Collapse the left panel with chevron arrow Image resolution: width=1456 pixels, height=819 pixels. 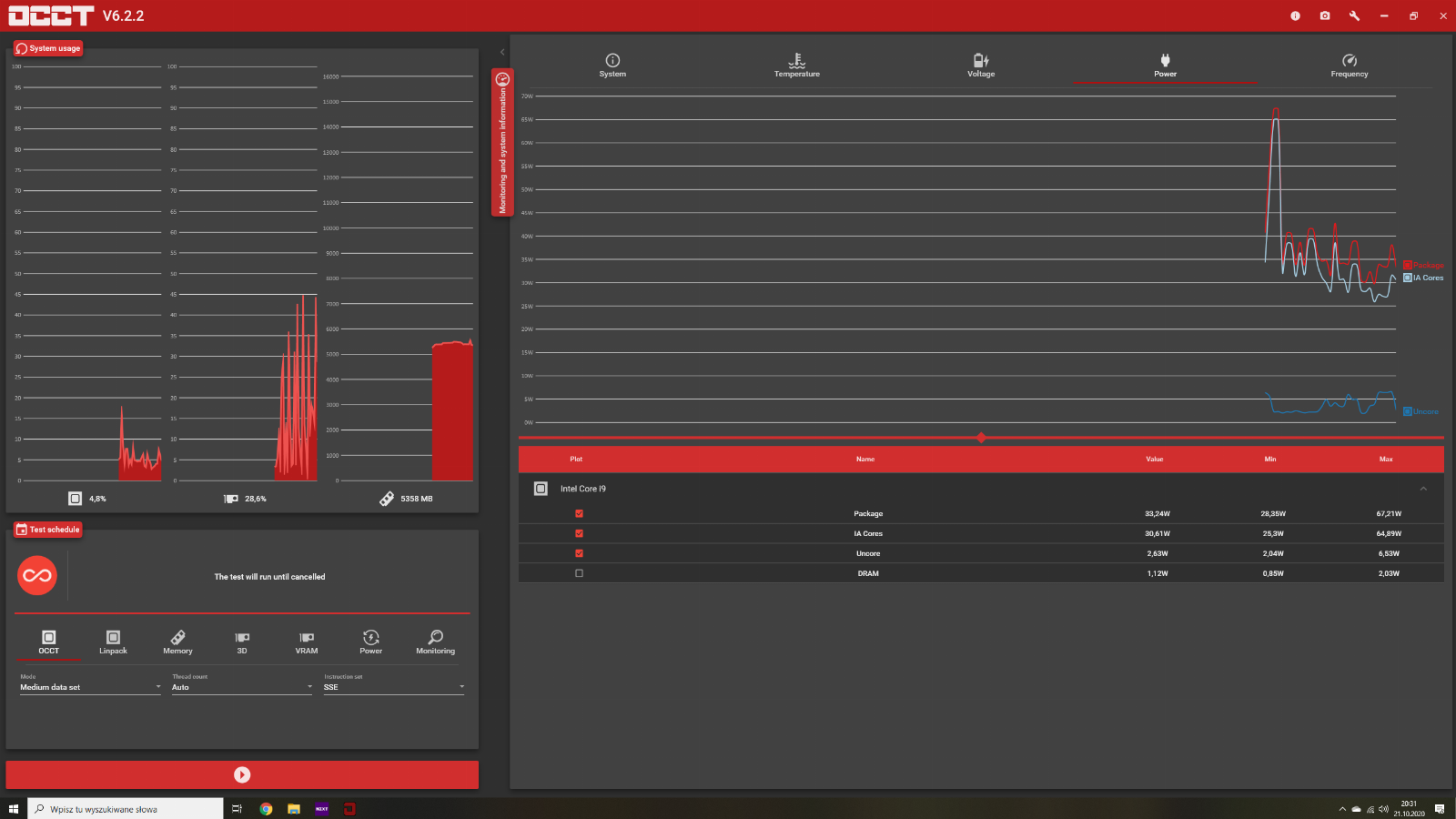pyautogui.click(x=502, y=52)
